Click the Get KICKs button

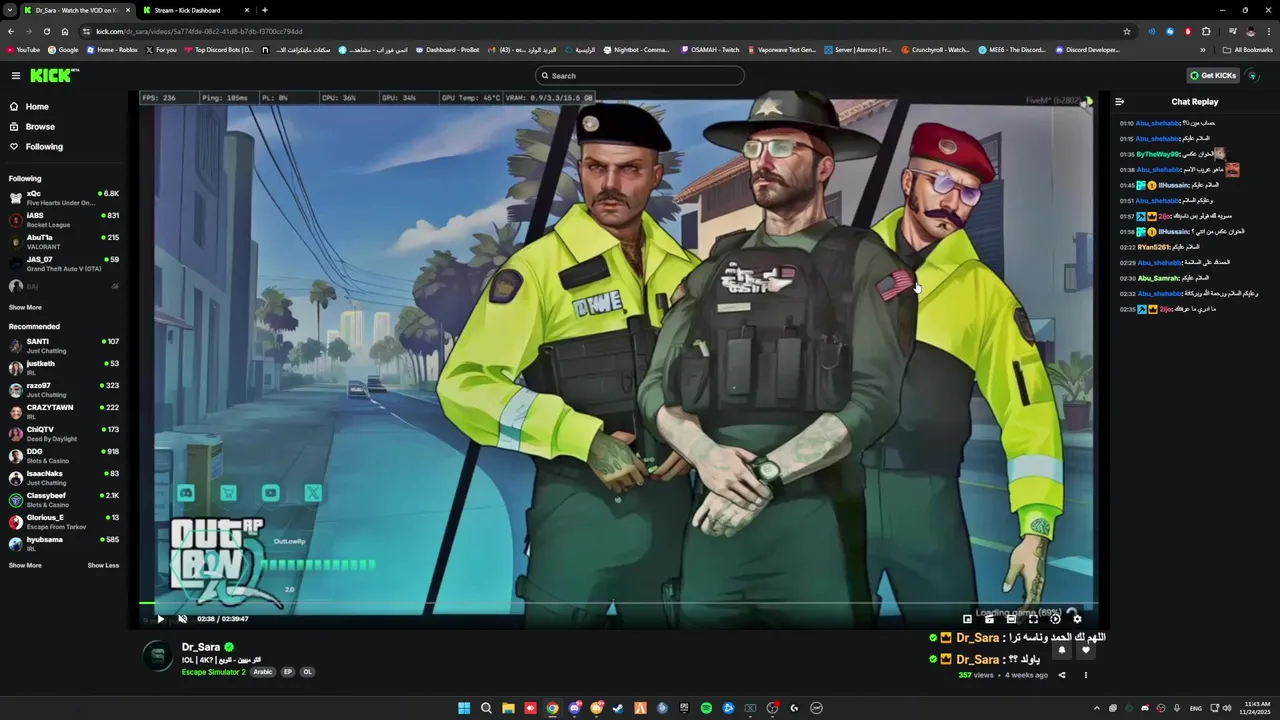1213,76
